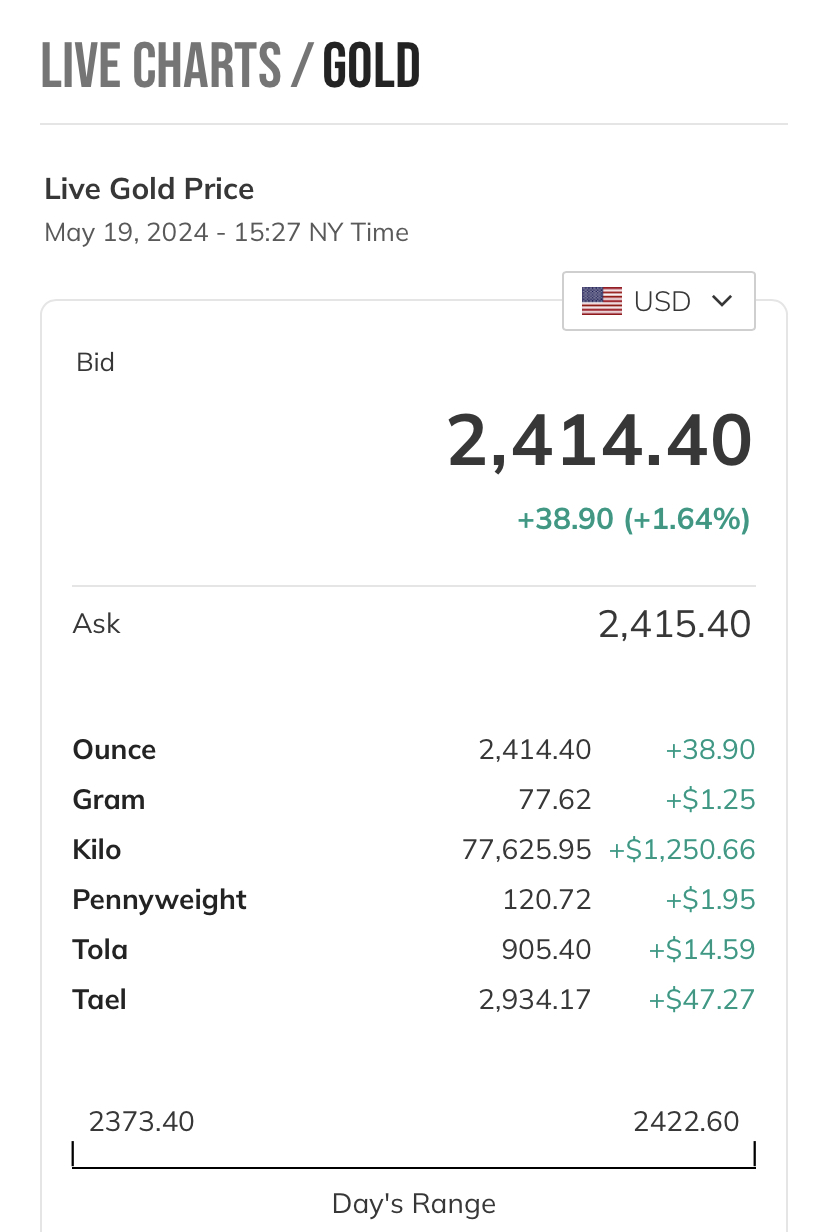
Task: Select the Pennyweight row label
Action: coord(160,900)
